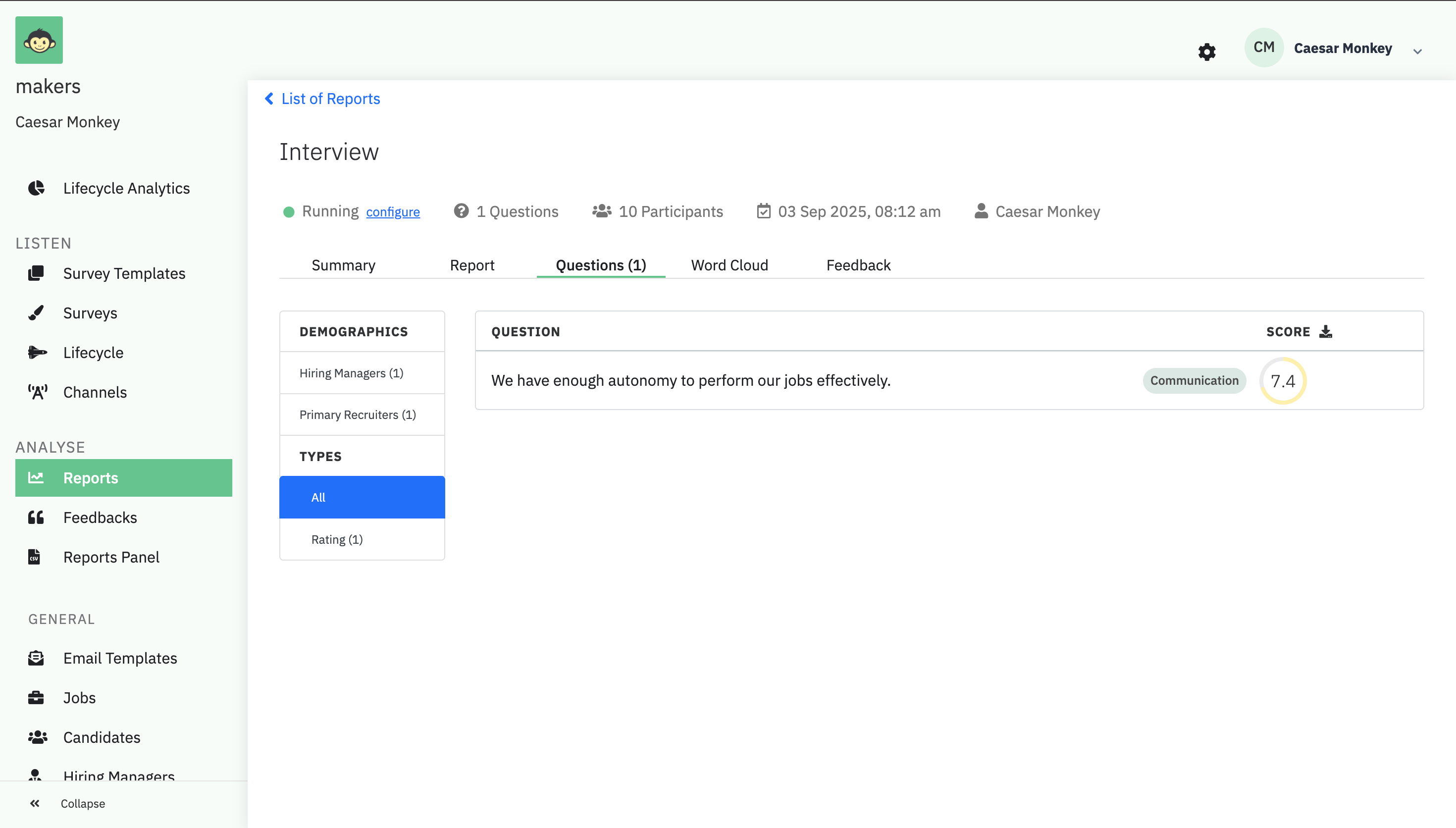1456x828 pixels.
Task: Open Candidates list
Action: [x=102, y=737]
